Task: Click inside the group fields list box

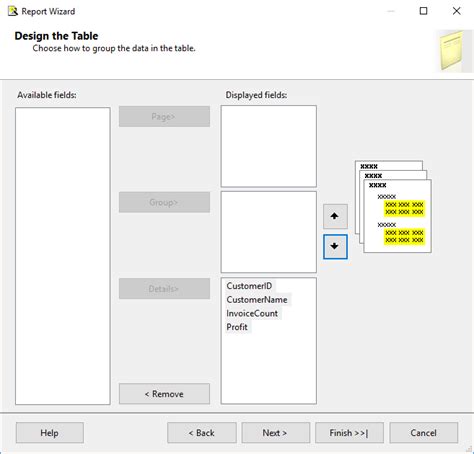Action: click(269, 232)
